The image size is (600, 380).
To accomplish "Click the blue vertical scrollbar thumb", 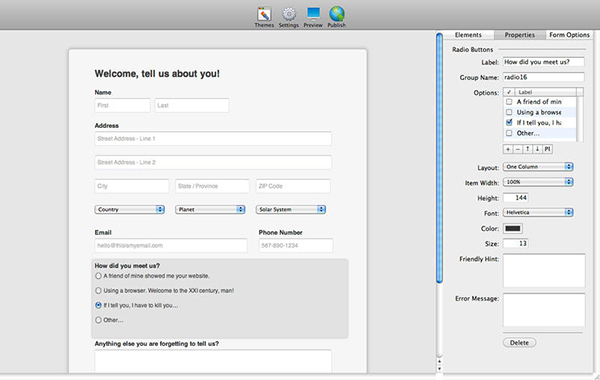I will [439, 158].
